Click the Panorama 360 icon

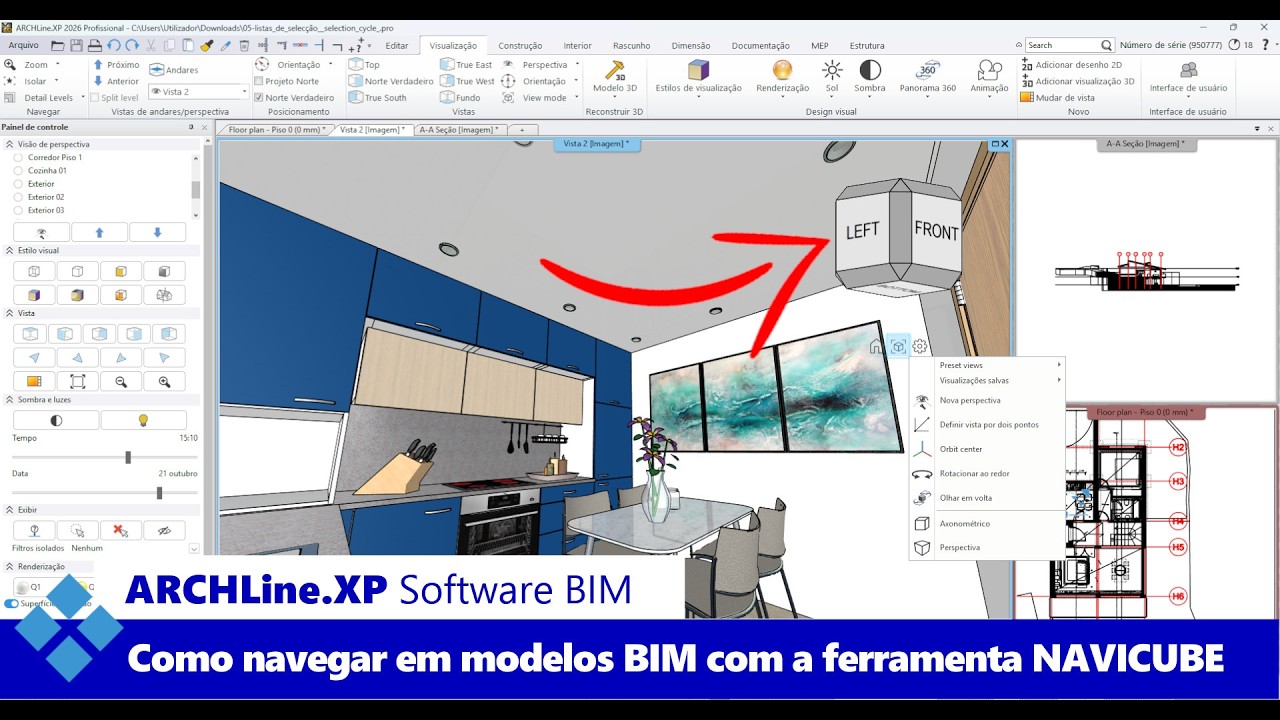click(x=927, y=70)
